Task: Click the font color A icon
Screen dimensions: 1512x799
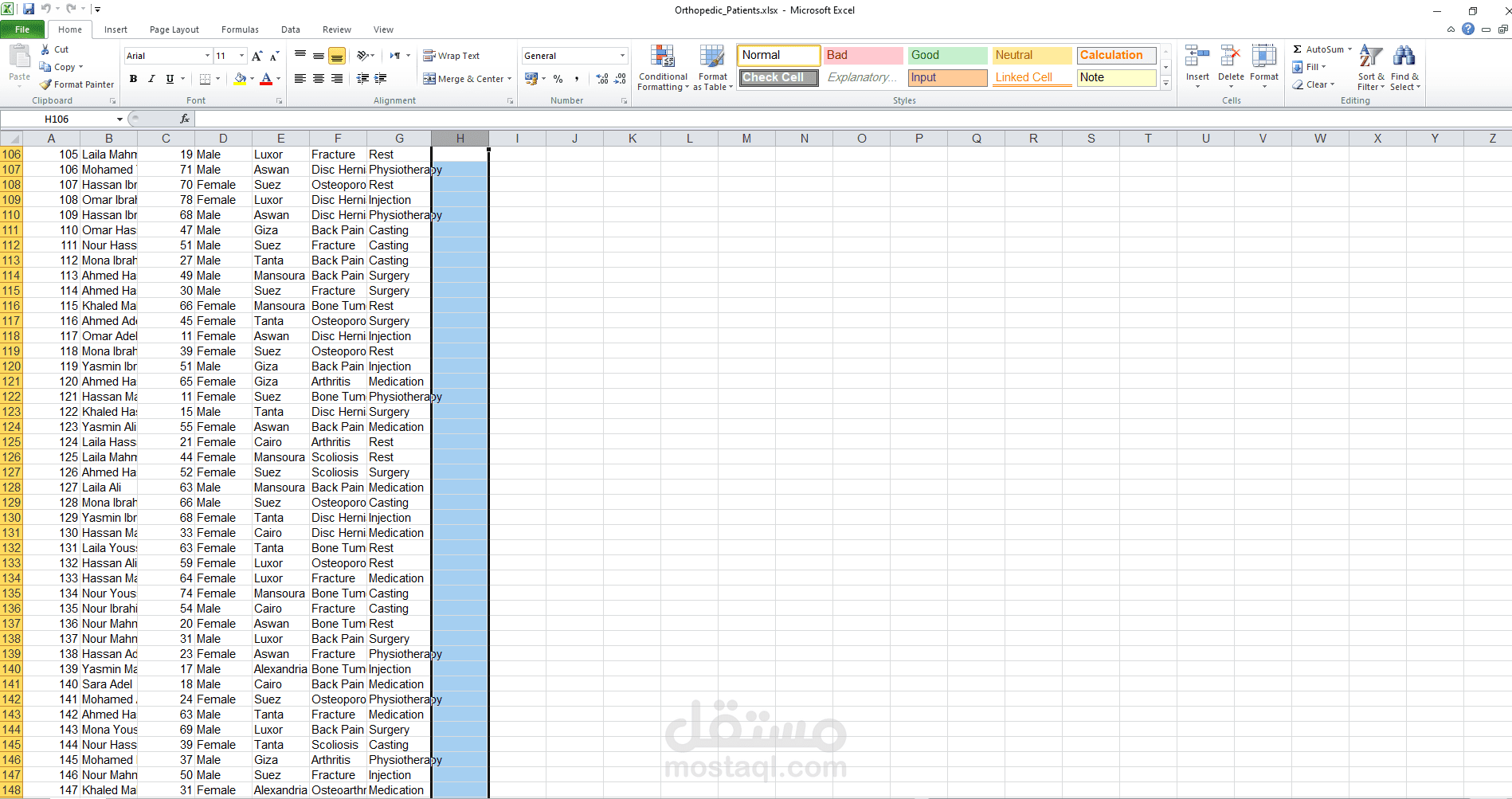Action: pyautogui.click(x=266, y=79)
